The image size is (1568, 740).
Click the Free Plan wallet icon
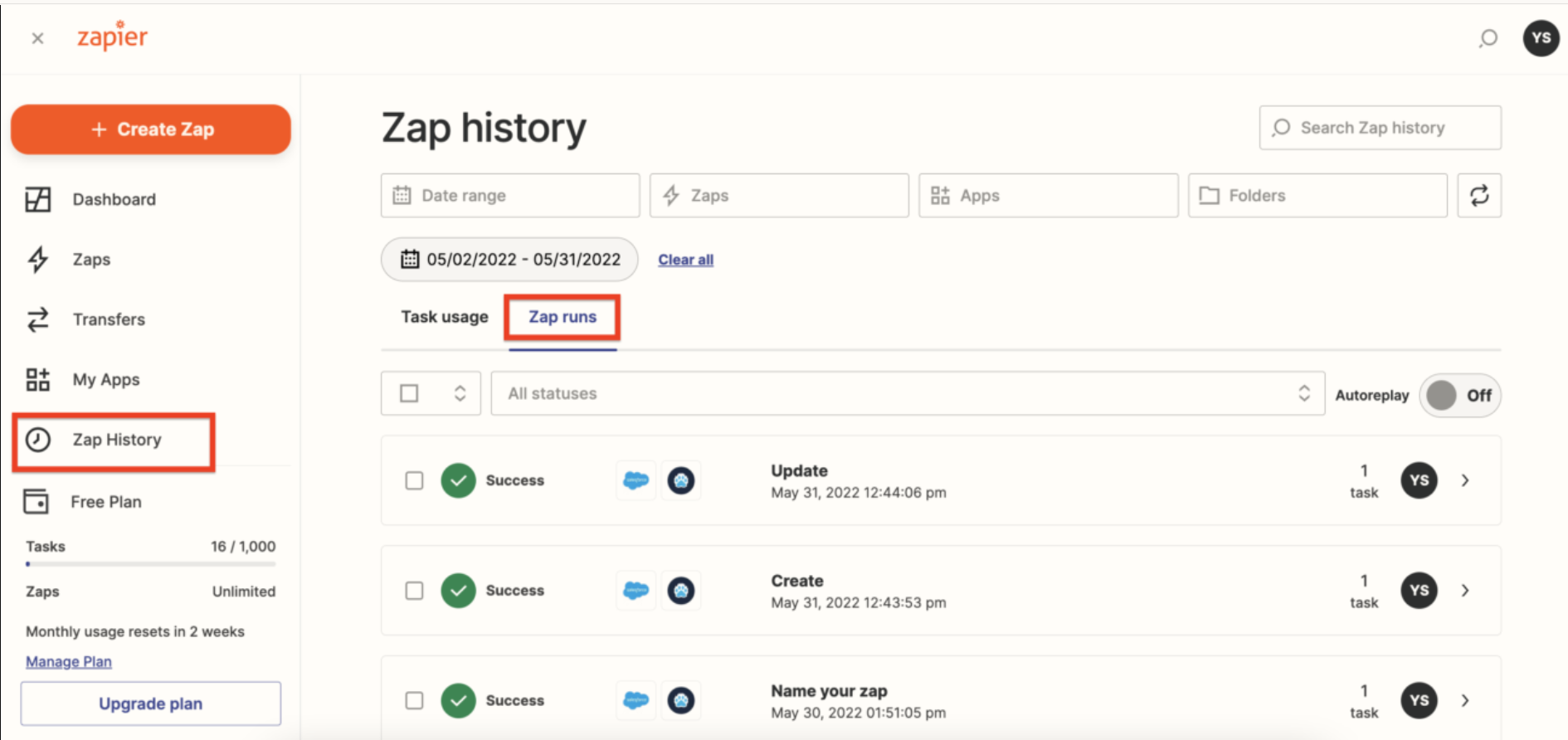coord(36,501)
